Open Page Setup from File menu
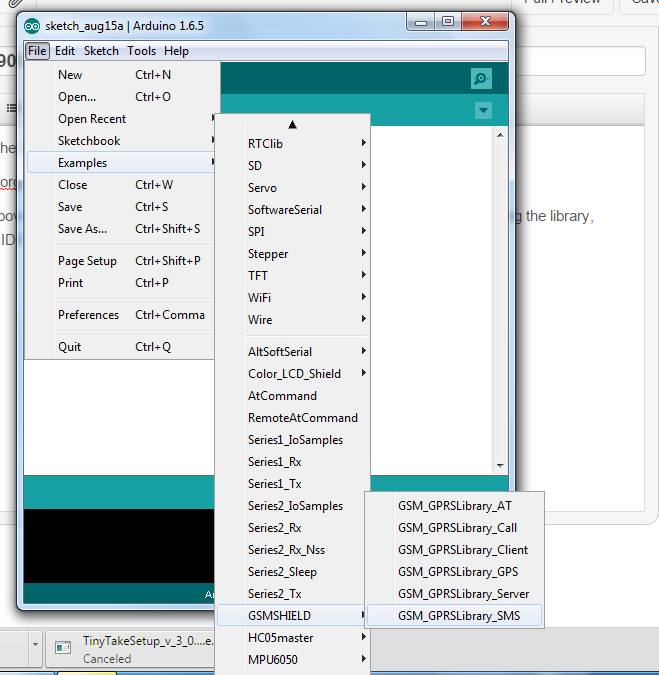The width and height of the screenshot is (659, 675). coord(121,261)
